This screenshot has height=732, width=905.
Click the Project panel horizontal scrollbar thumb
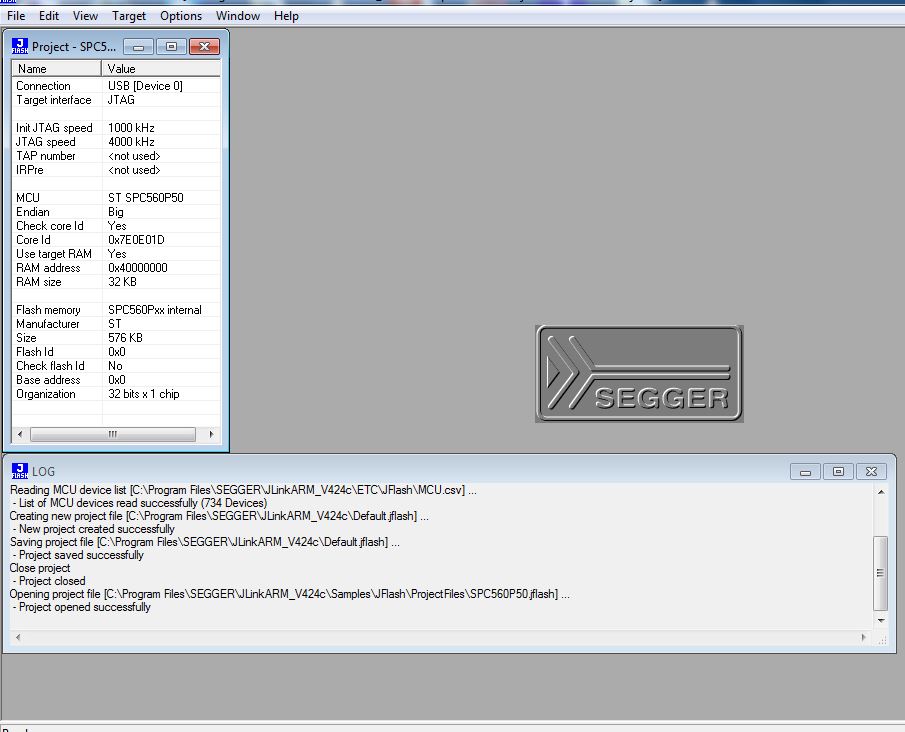113,434
